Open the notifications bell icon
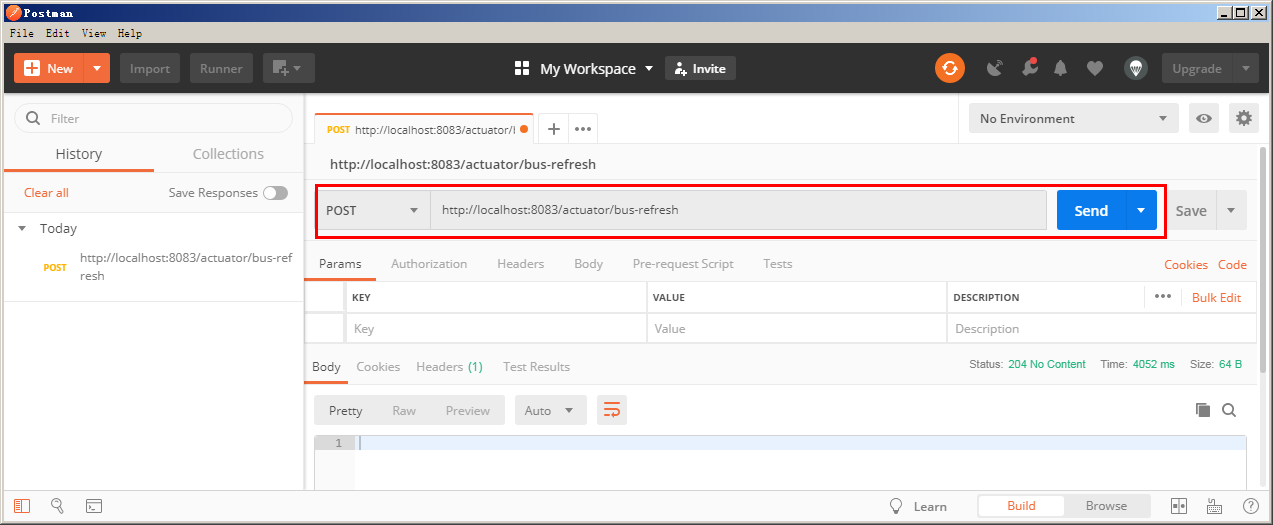The image size is (1273, 525). (x=1061, y=68)
